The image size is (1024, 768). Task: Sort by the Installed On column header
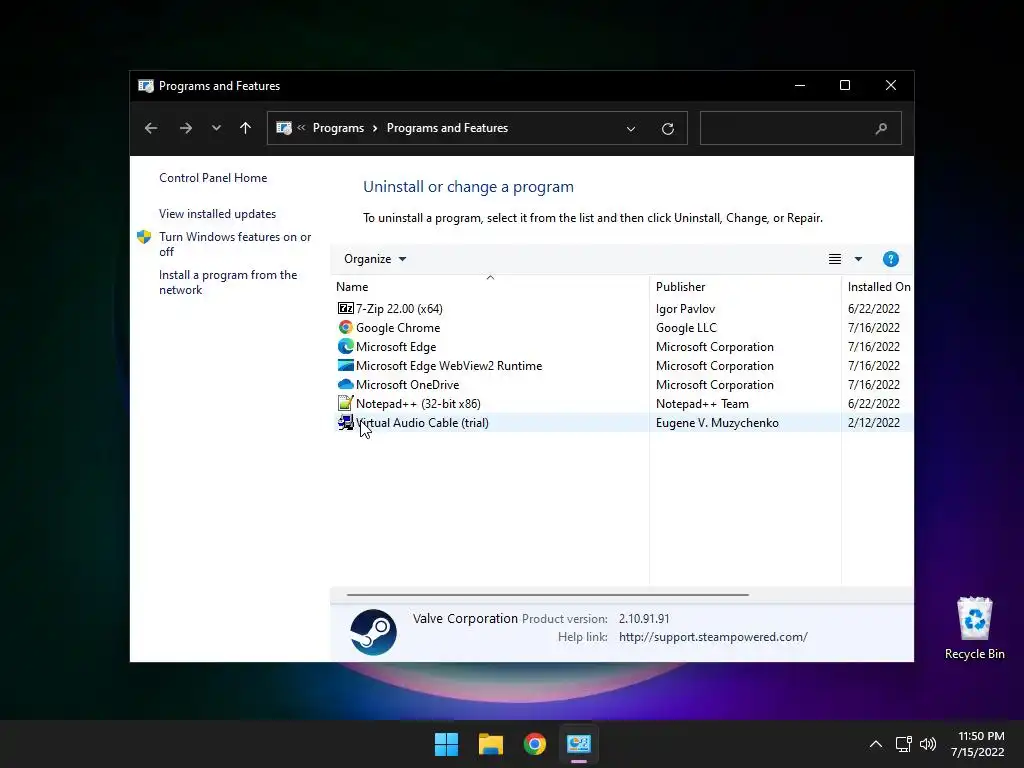tap(879, 287)
